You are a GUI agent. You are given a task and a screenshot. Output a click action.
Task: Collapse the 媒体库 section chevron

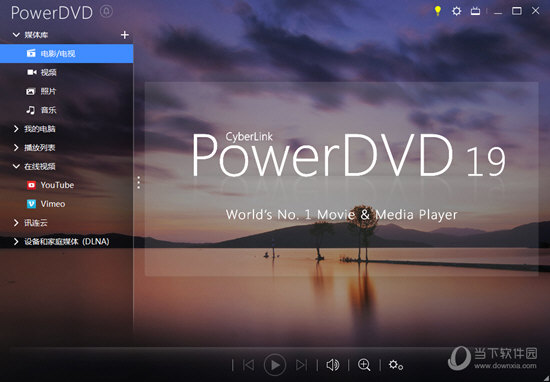click(x=16, y=35)
